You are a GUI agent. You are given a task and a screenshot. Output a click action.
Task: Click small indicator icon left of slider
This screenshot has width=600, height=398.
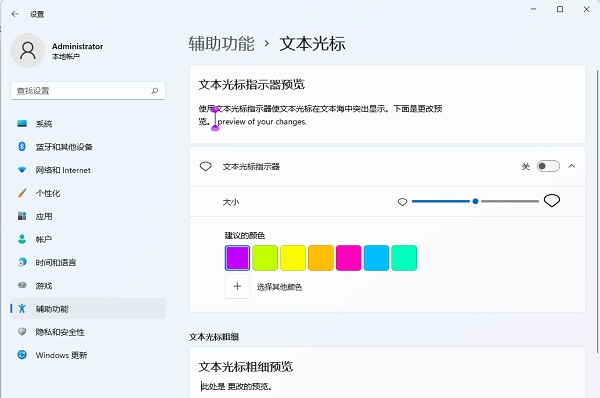pyautogui.click(x=402, y=202)
